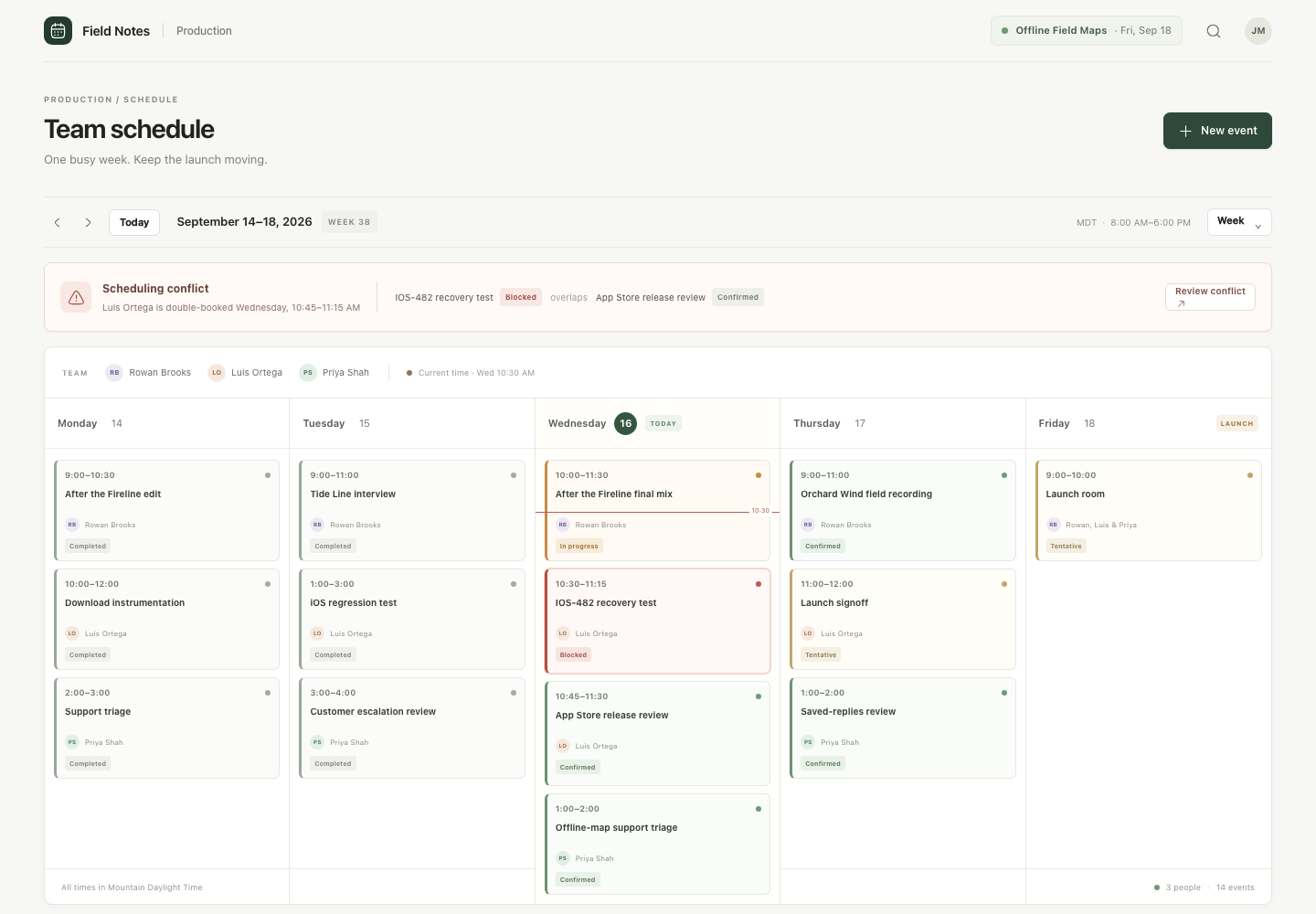Click the 10:30 current time marker
The width and height of the screenshot is (1316, 914).
click(x=760, y=511)
